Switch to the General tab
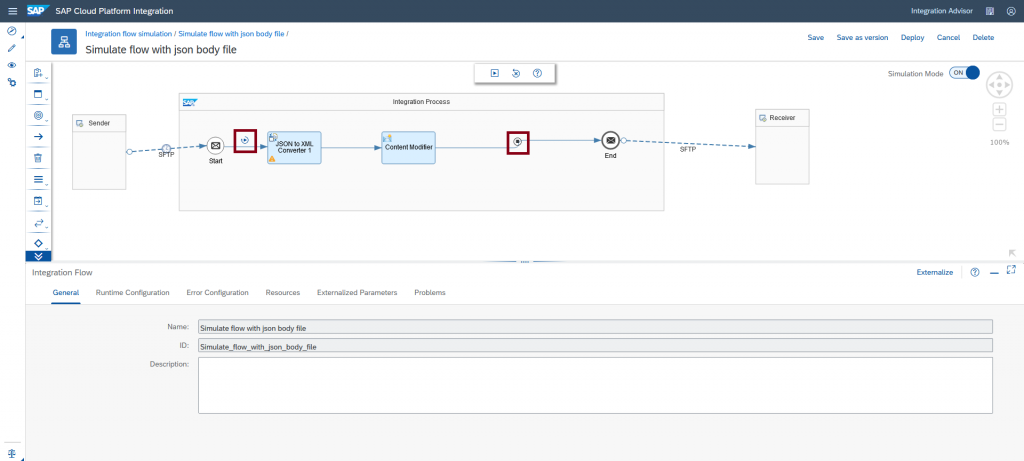 click(x=66, y=293)
